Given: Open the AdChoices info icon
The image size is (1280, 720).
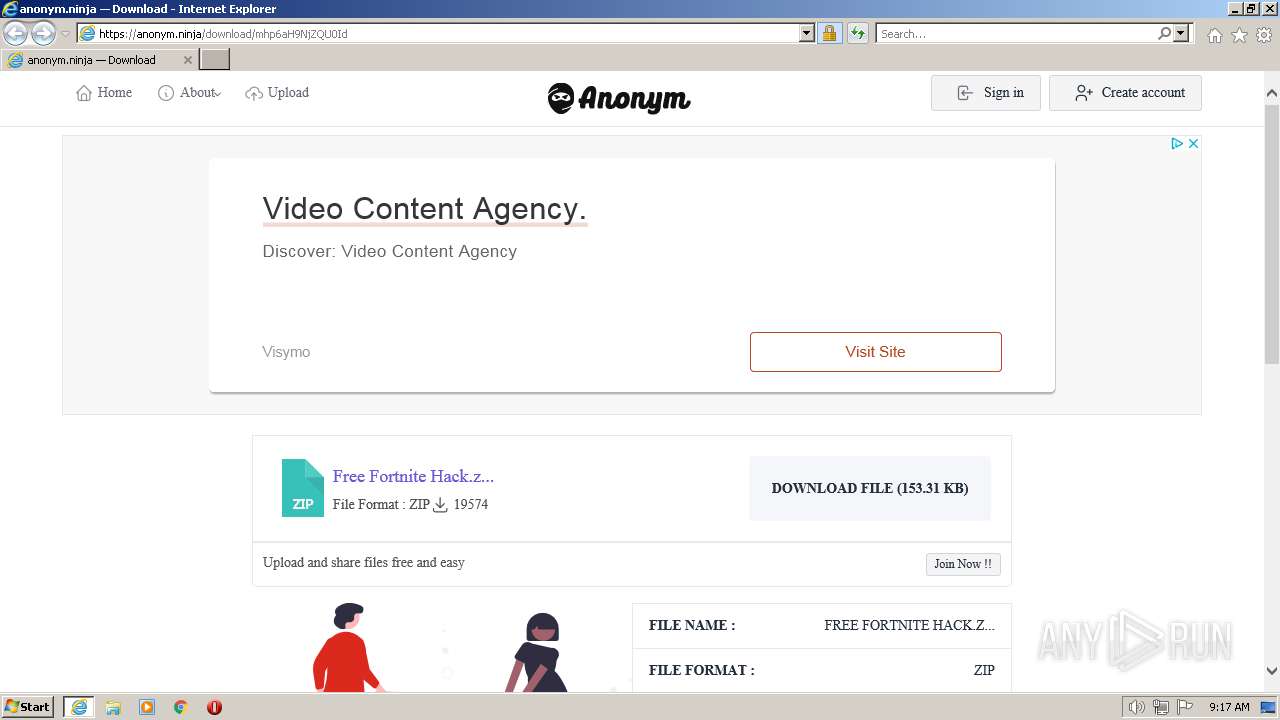Looking at the screenshot, I should click(1177, 144).
